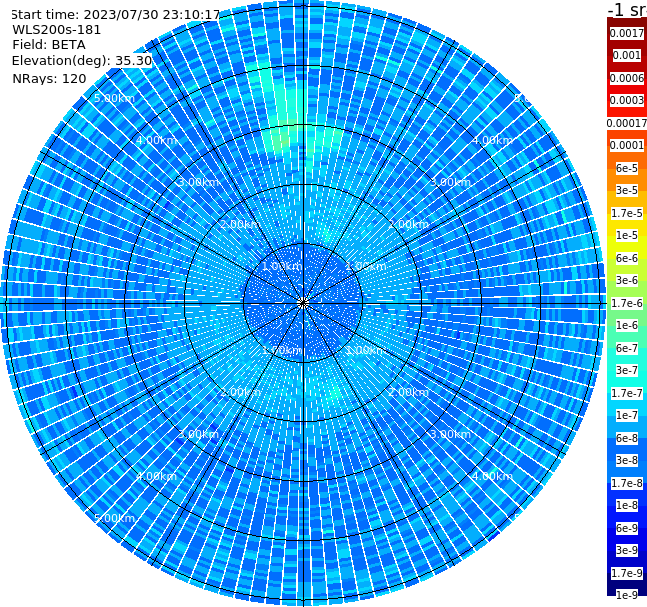Click the 1.7e-7 colorbar label
Screen dimensions: 647x607
(x=627, y=393)
